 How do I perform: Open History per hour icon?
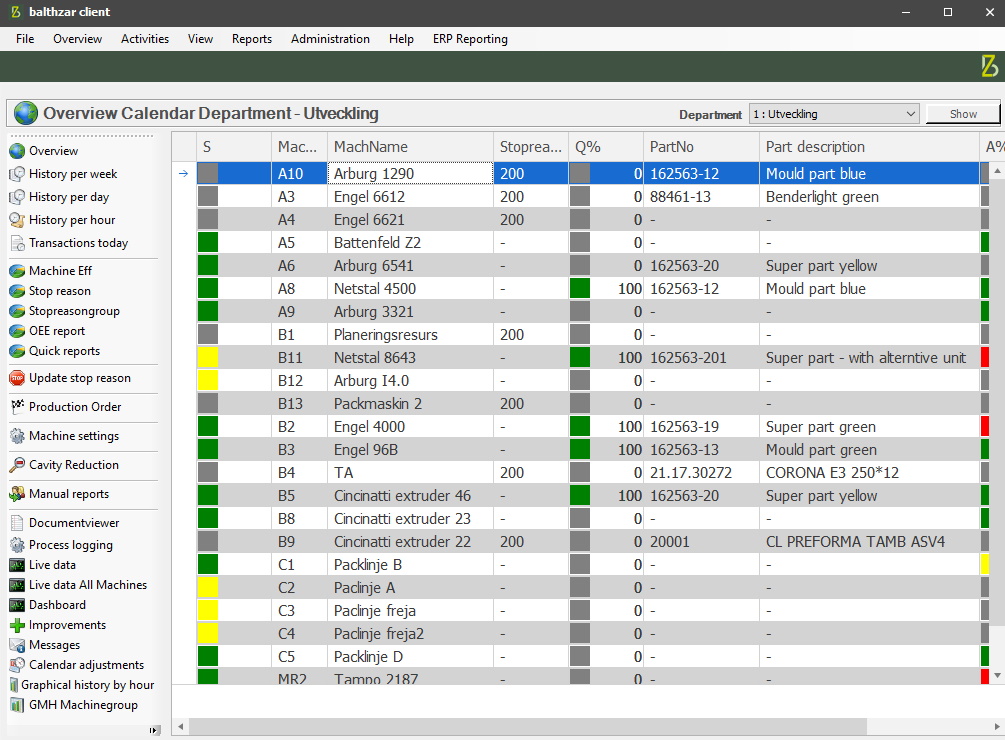[x=17, y=220]
